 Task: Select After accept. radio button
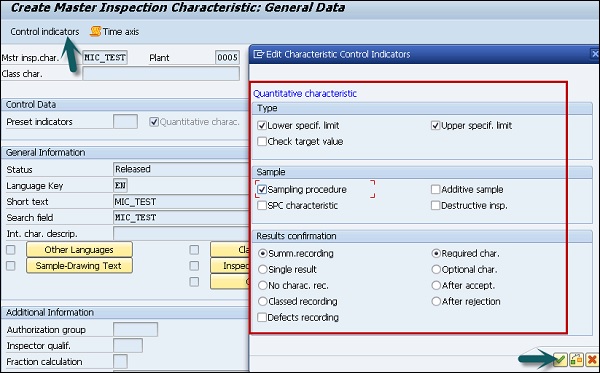coord(436,285)
